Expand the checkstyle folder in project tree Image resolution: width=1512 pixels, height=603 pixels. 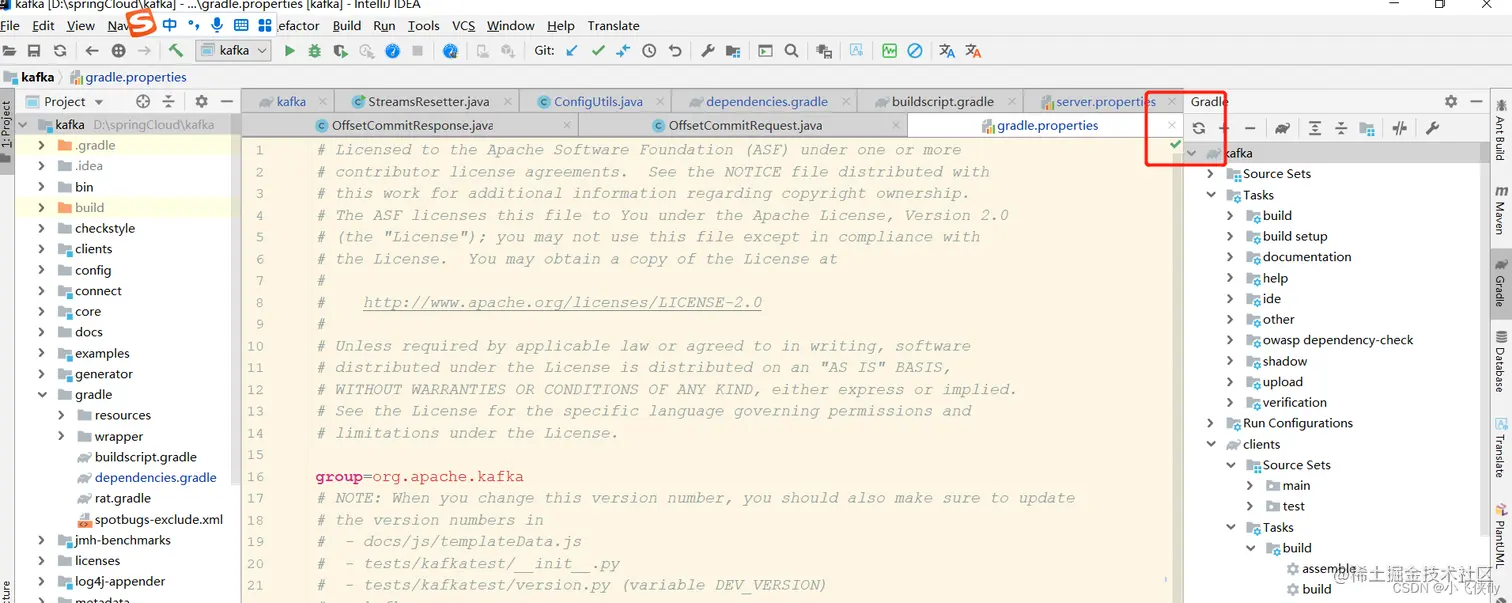click(x=41, y=228)
